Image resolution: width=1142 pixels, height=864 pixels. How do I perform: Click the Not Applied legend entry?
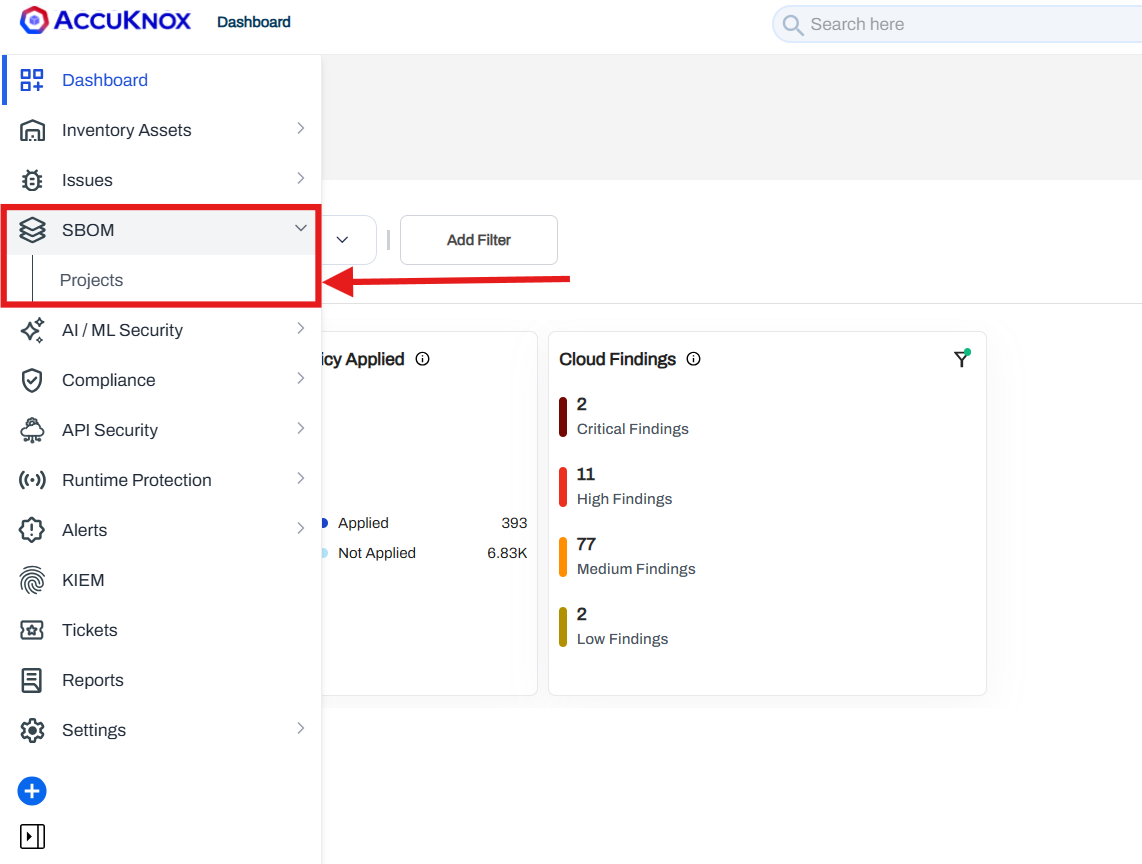click(377, 553)
